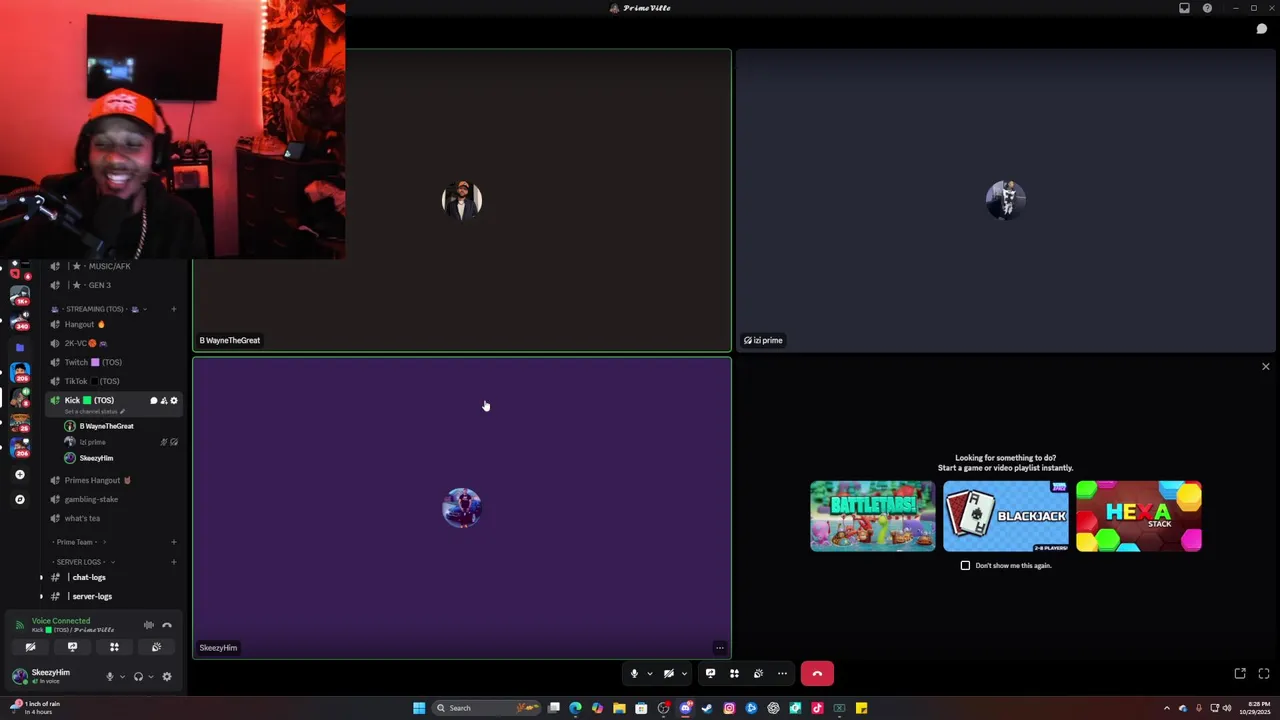Open noise suppression icon in Voice Connected panel
The width and height of the screenshot is (1280, 720).
click(x=149, y=625)
